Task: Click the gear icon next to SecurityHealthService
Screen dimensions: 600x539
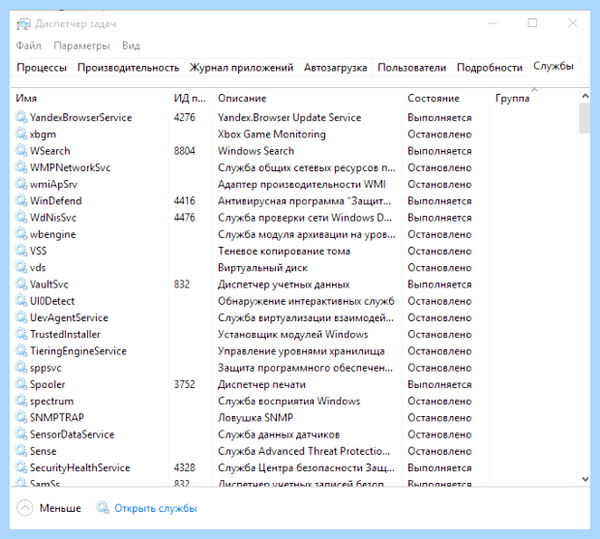Action: [21, 467]
